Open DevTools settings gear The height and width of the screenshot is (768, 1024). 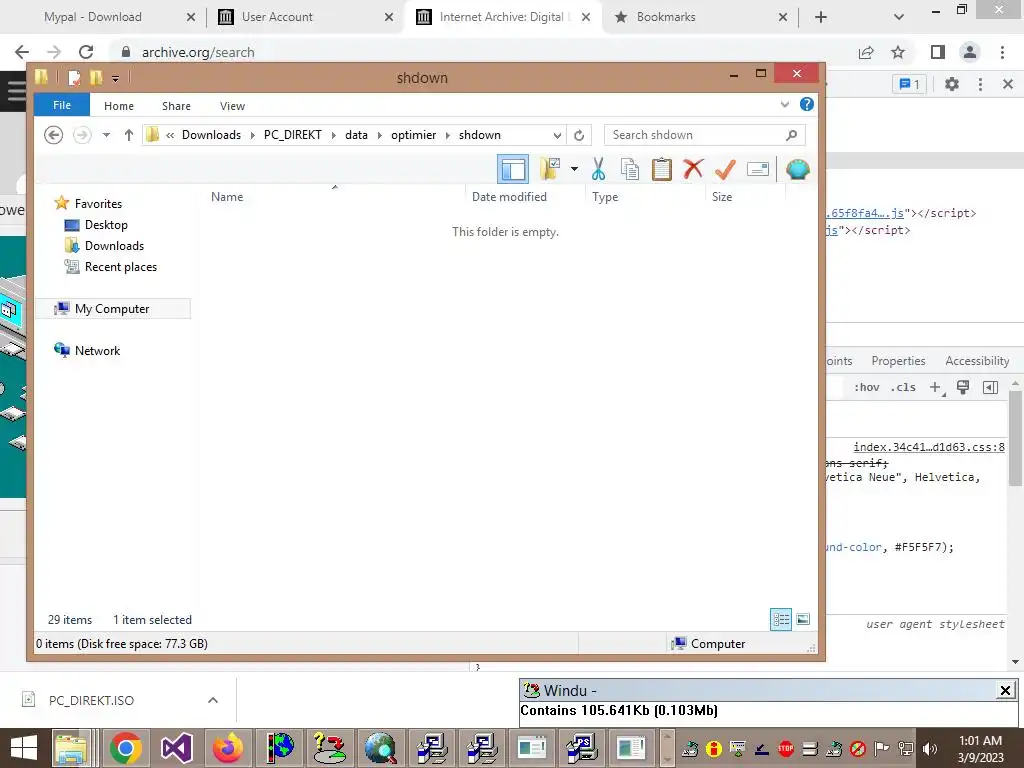pos(952,84)
